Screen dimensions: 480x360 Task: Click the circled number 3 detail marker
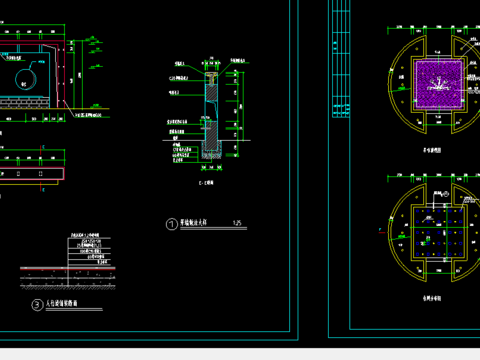(x=37, y=305)
